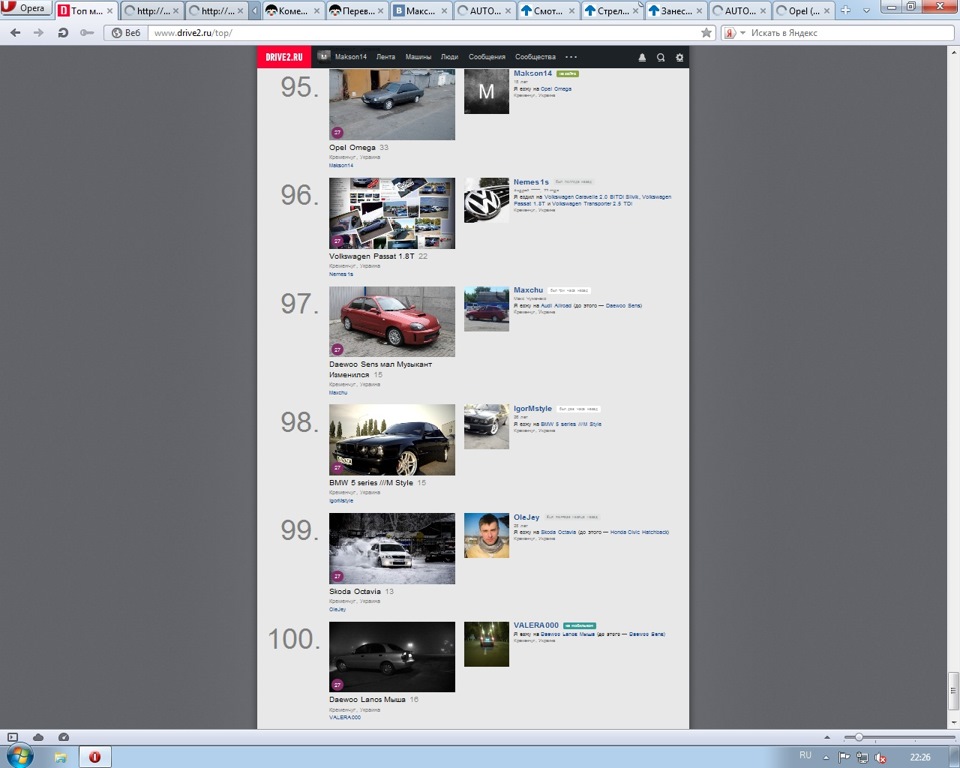
Task: Switch to the Opel (... tab
Action: pyautogui.click(x=803, y=10)
